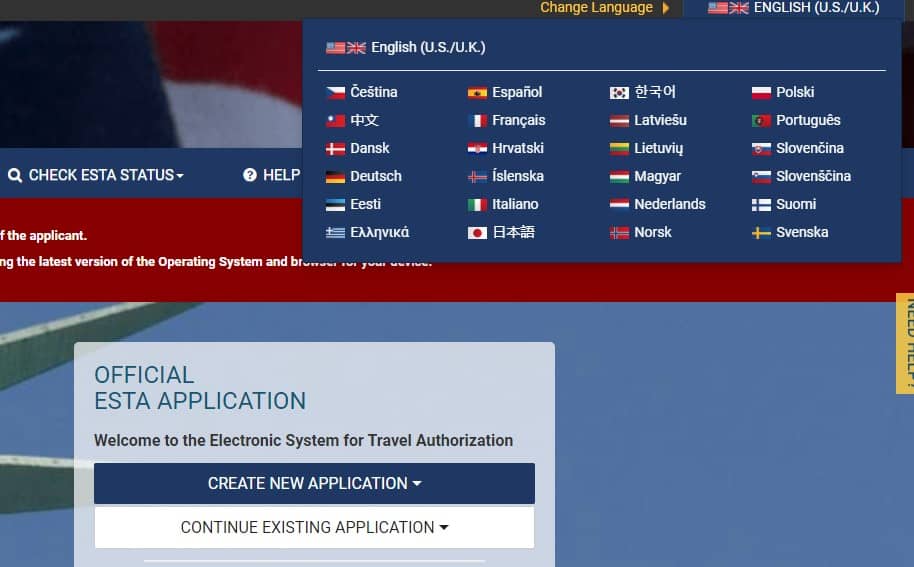914x567 pixels.
Task: Select the Italiano language option
Action: click(503, 204)
